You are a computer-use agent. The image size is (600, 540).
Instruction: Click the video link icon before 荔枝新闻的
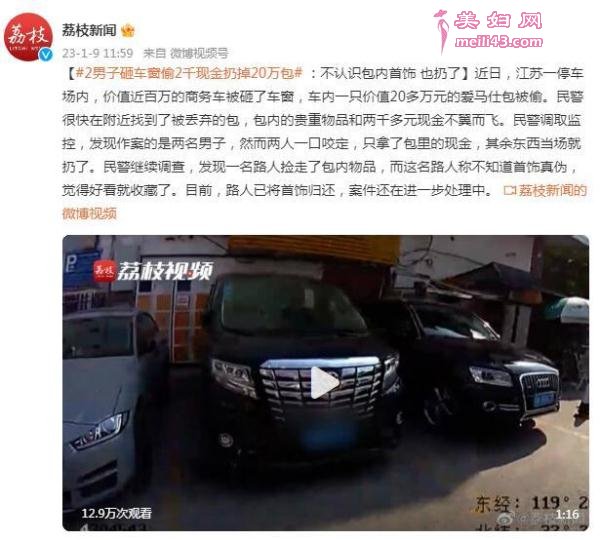[510, 190]
